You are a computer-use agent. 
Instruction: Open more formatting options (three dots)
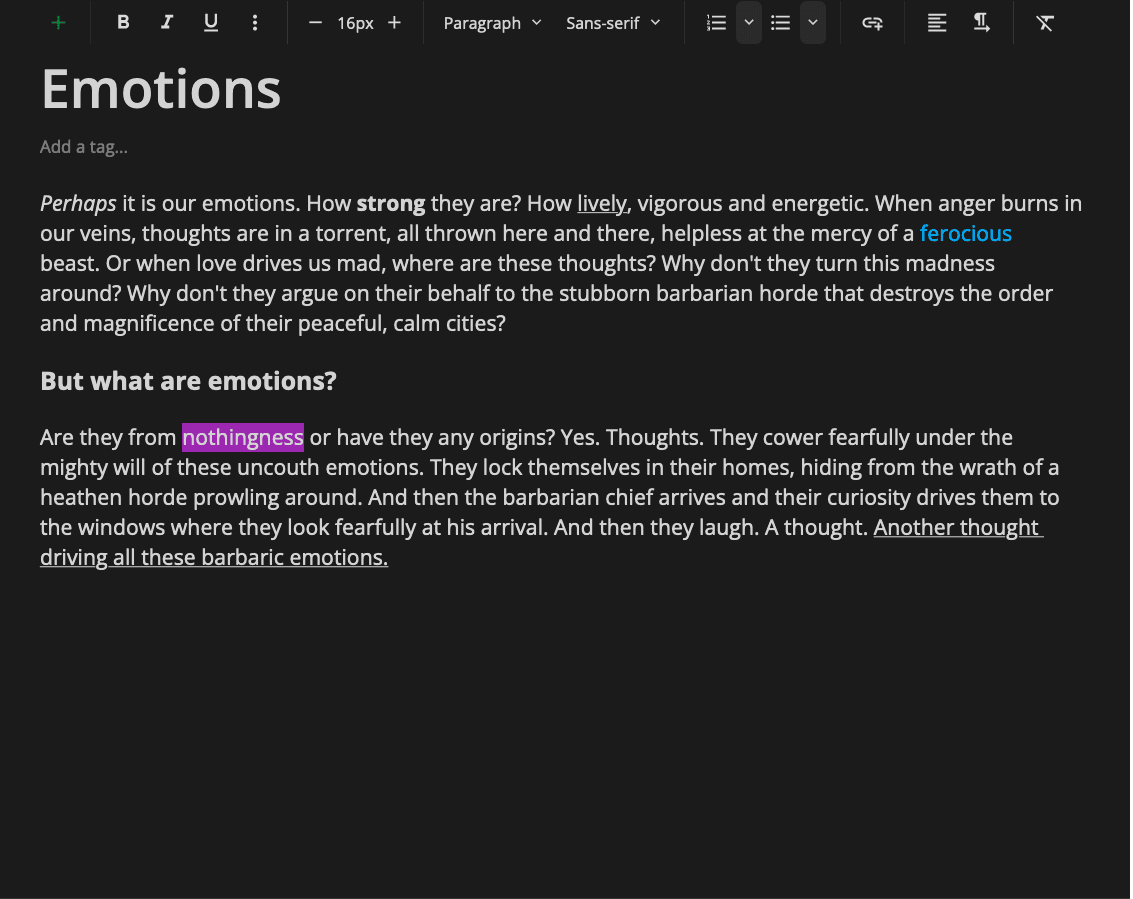click(x=255, y=23)
